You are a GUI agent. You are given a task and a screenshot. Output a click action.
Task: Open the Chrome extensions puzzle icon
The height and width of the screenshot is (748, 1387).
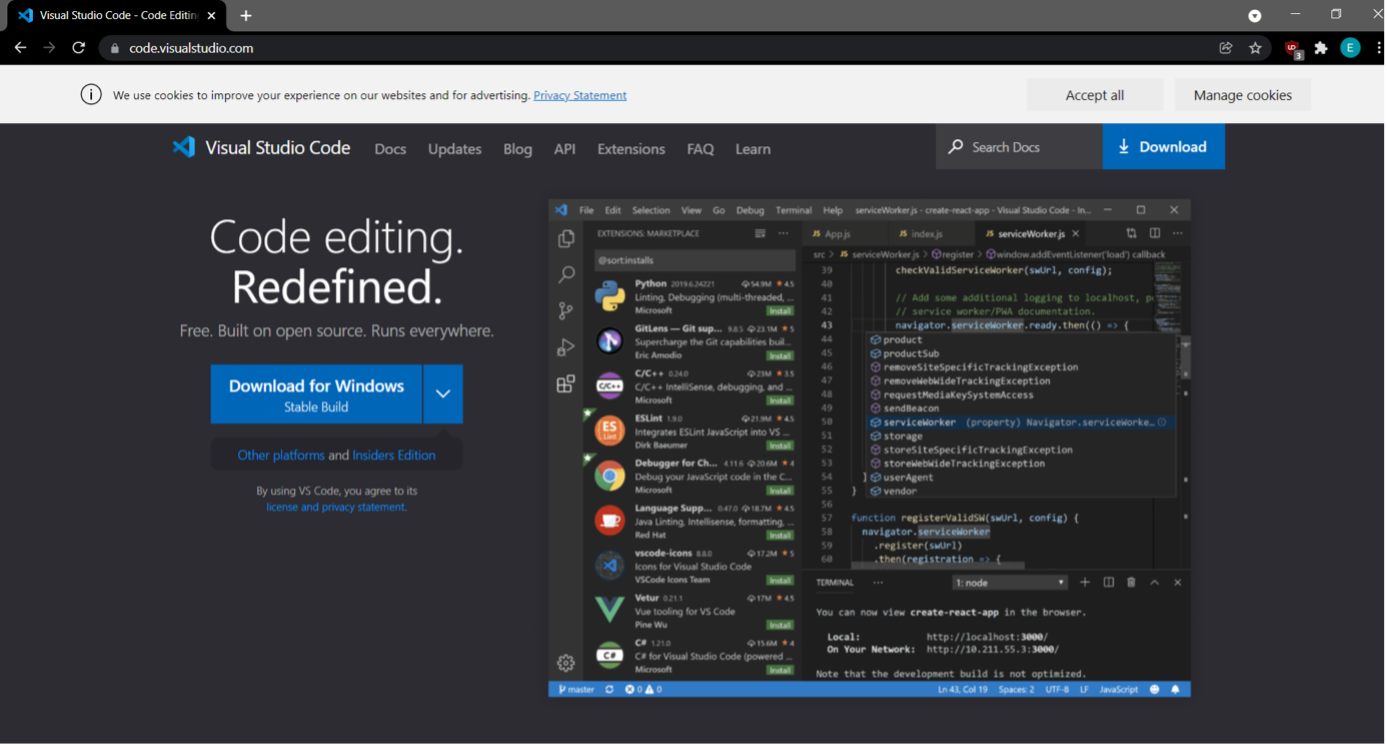click(1321, 48)
